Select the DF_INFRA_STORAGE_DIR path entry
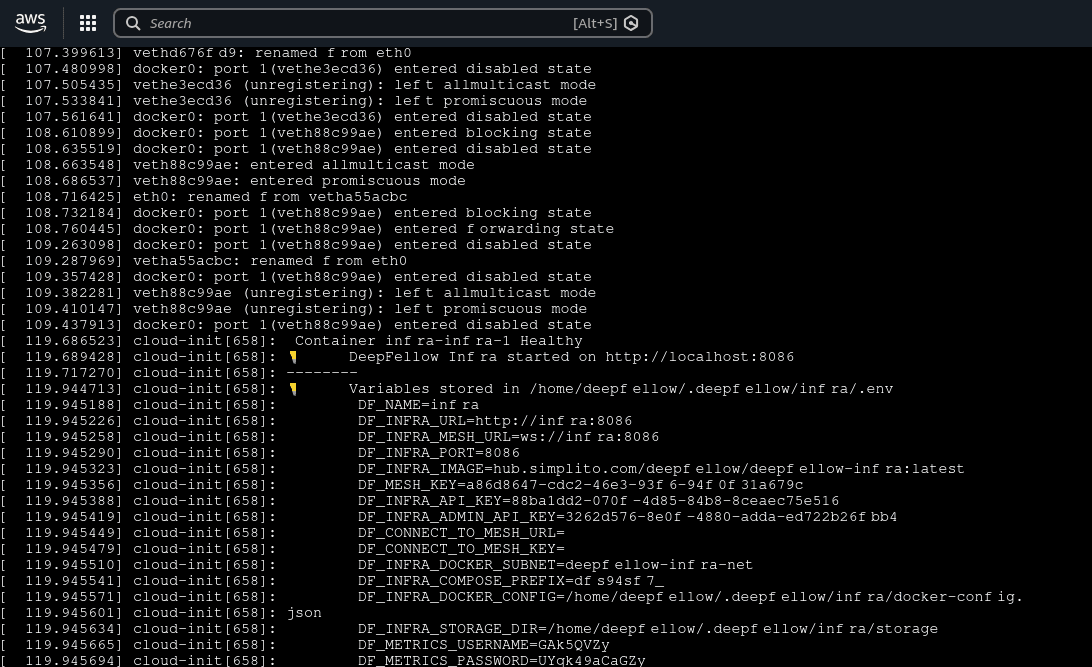This screenshot has height=667, width=1092. coord(650,628)
